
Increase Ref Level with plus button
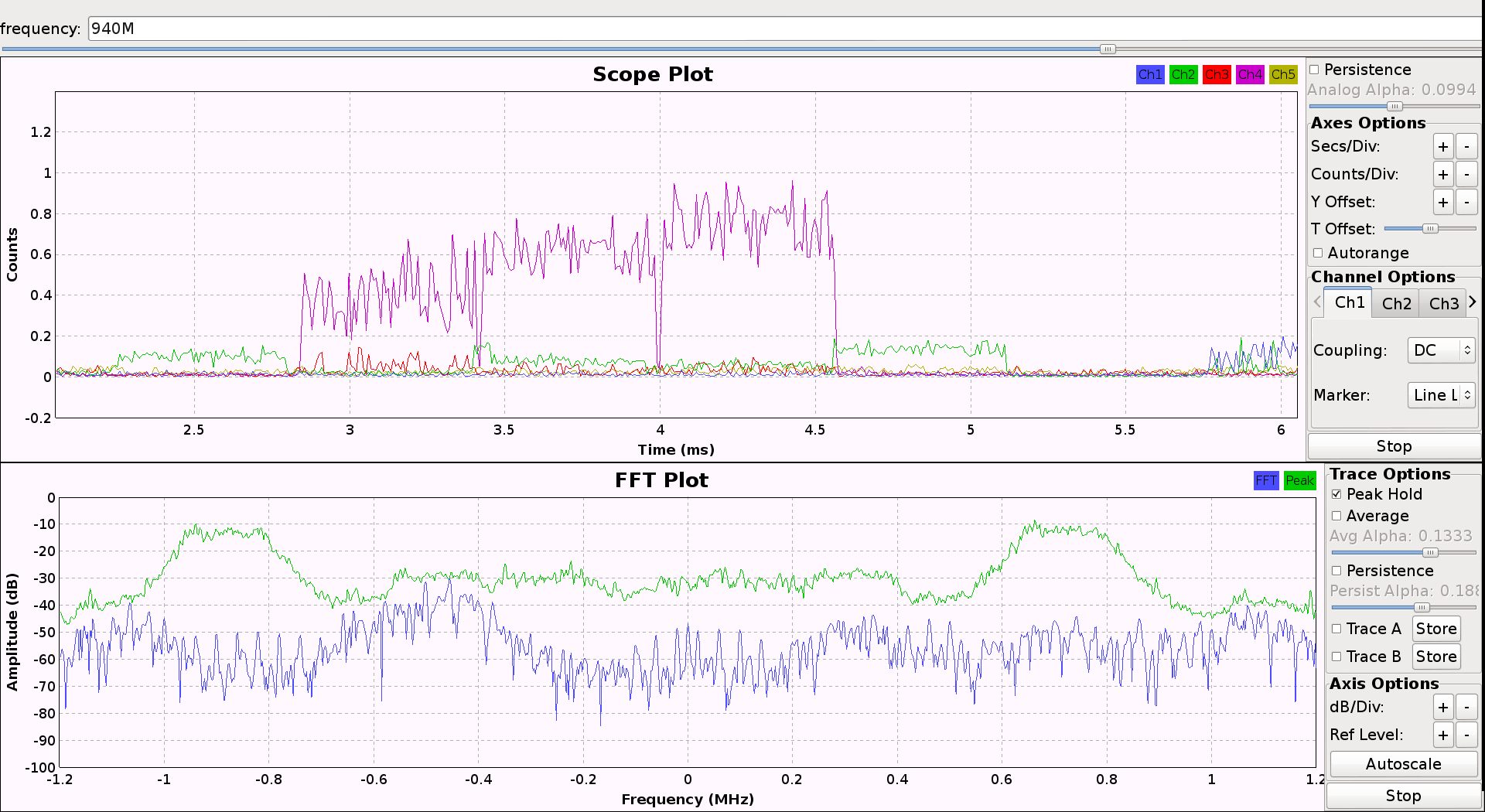click(1443, 735)
